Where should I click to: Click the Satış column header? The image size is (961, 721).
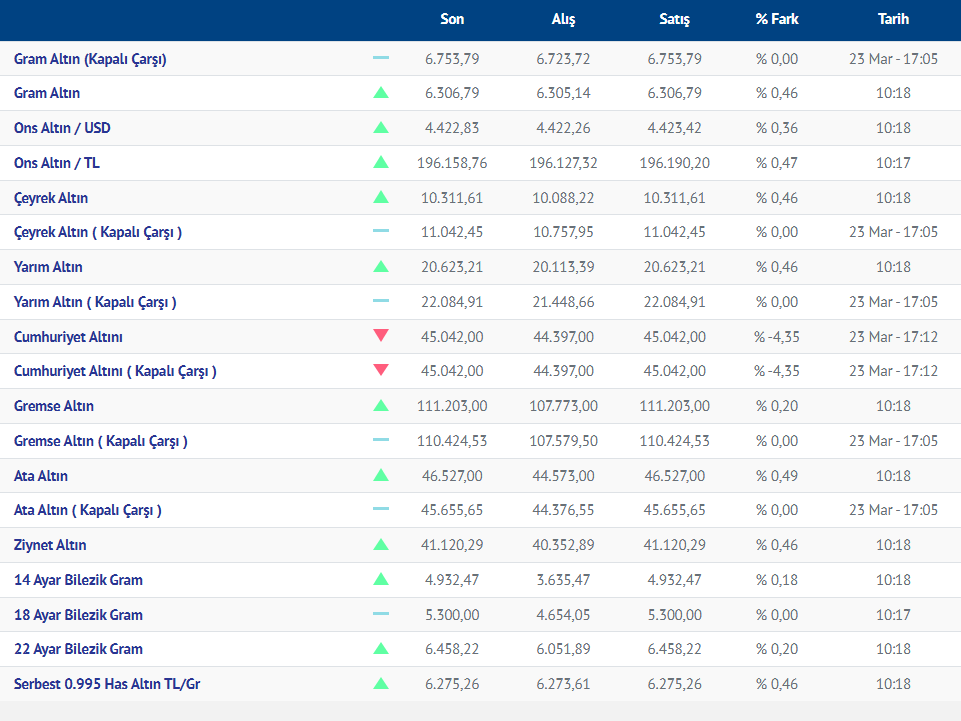click(x=674, y=19)
